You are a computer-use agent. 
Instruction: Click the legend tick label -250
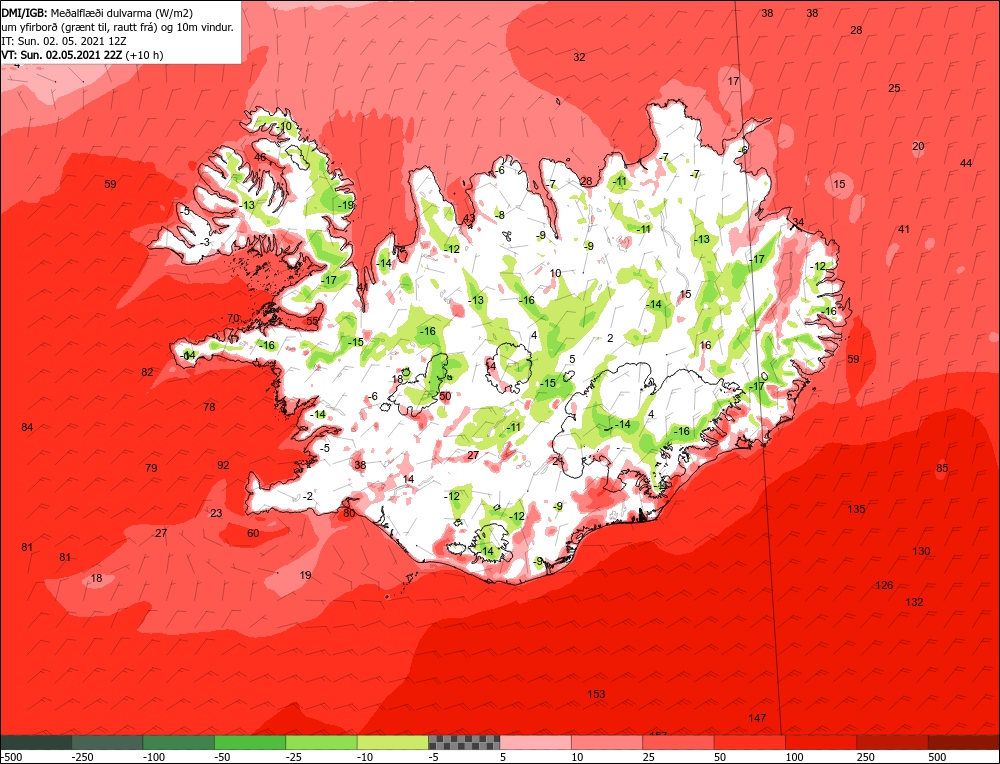(x=83, y=757)
